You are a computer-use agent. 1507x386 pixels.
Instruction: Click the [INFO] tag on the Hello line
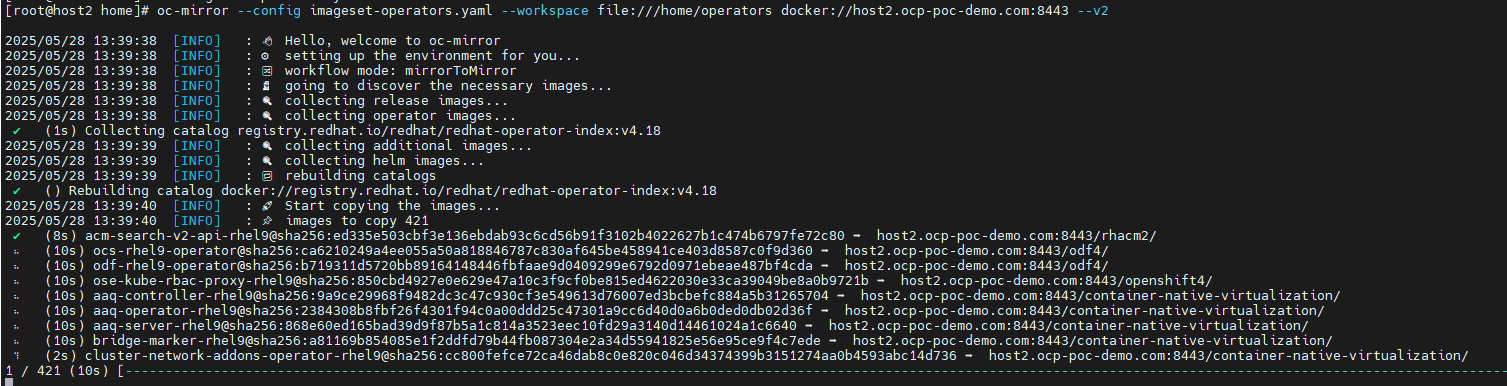click(x=197, y=40)
